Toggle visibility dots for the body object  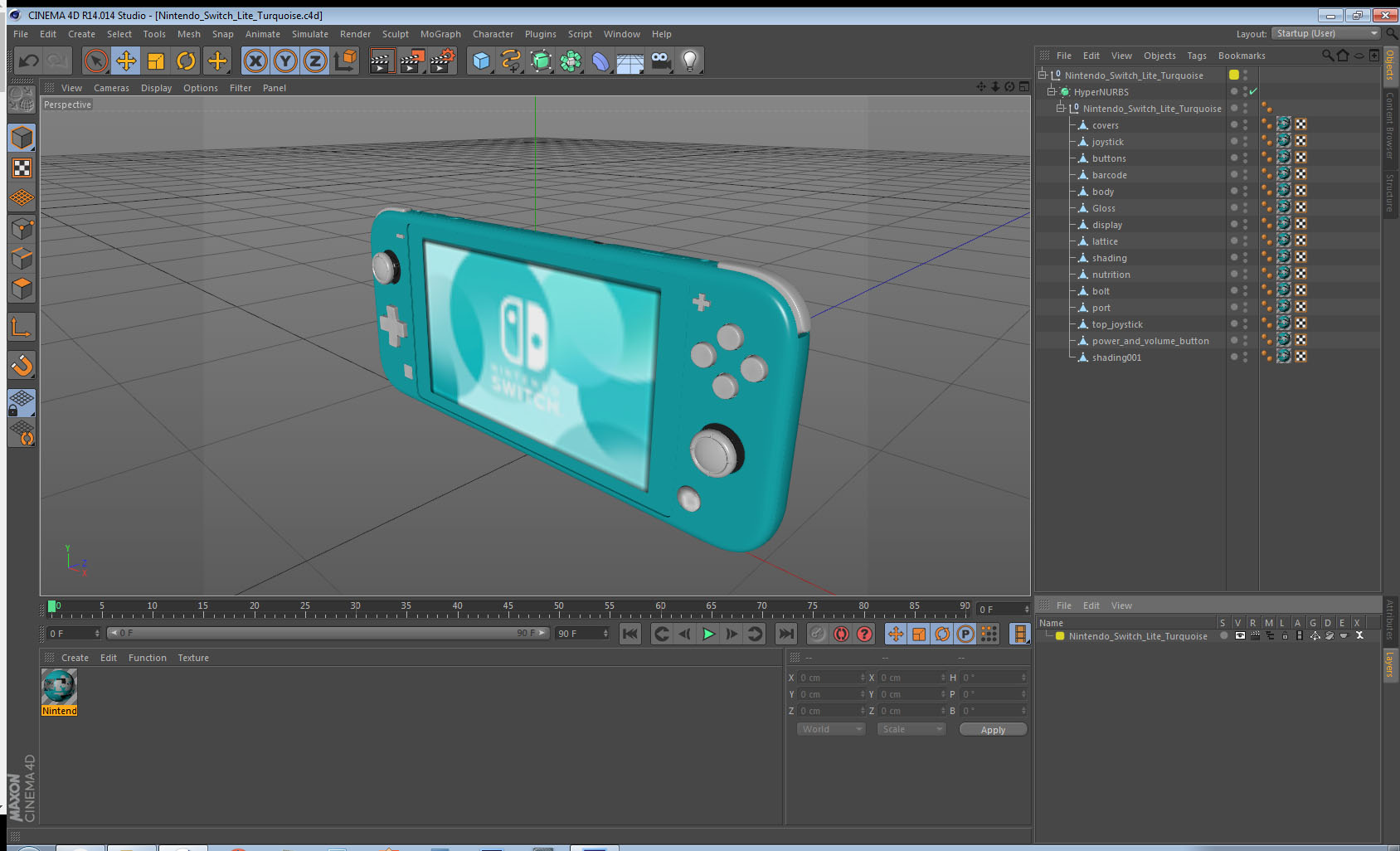point(1245,191)
